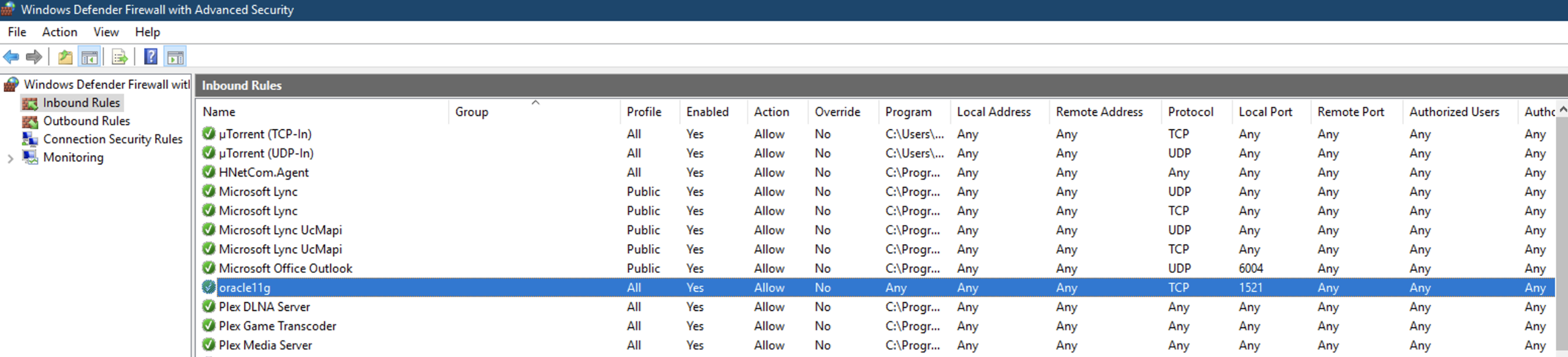Click the Back arrow toolbar icon
The image size is (1568, 357).
pyautogui.click(x=11, y=57)
